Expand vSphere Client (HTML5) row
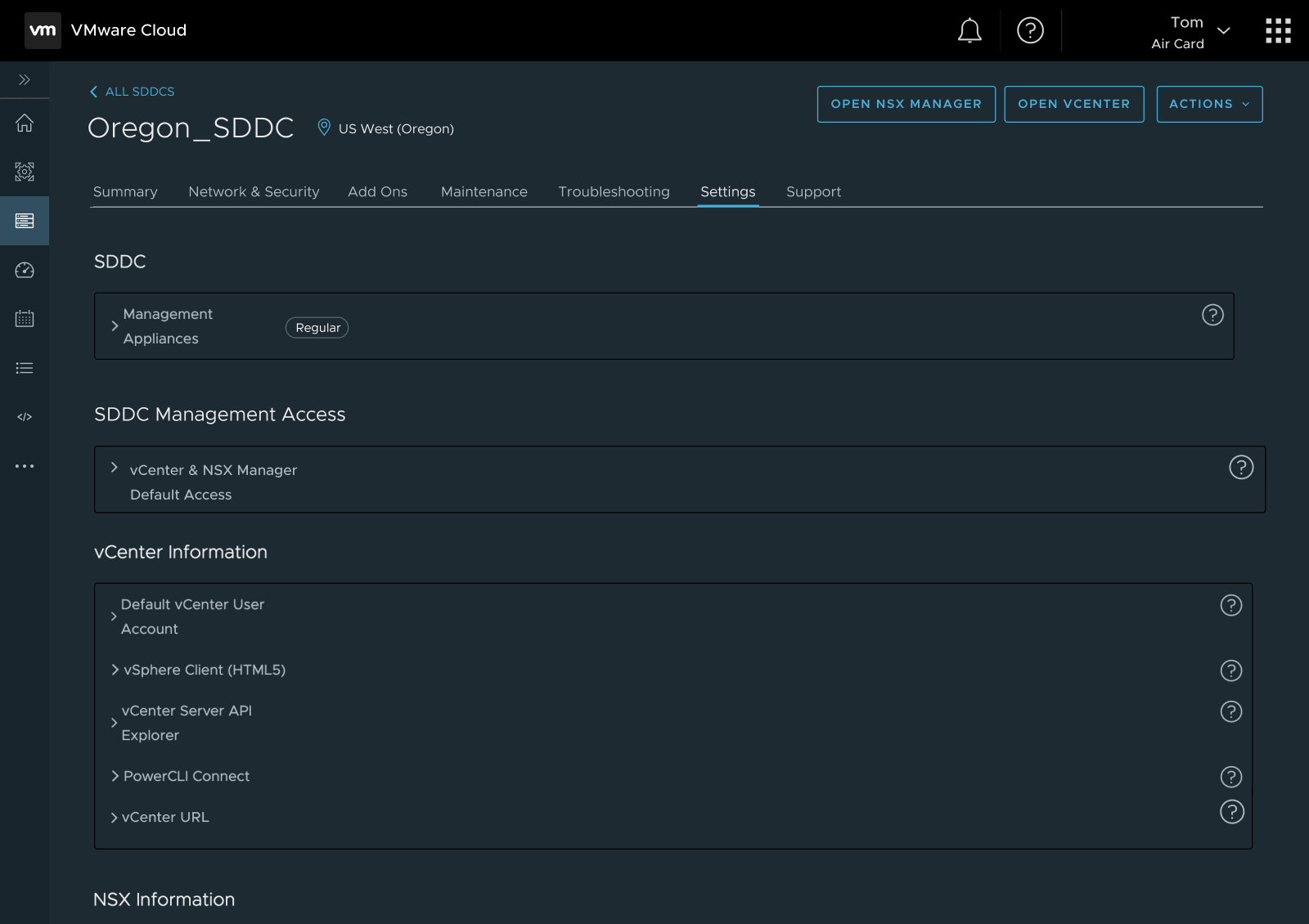 coord(115,670)
